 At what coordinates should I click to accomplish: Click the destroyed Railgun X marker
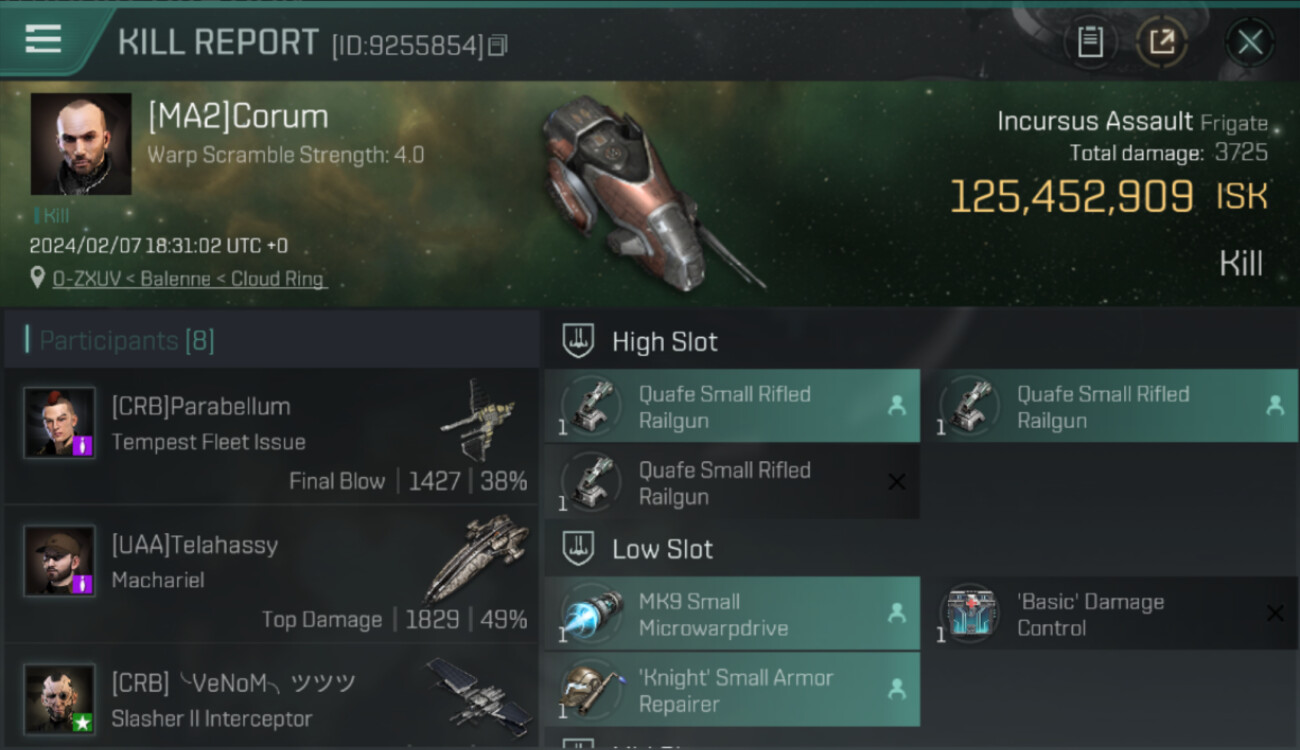[897, 482]
